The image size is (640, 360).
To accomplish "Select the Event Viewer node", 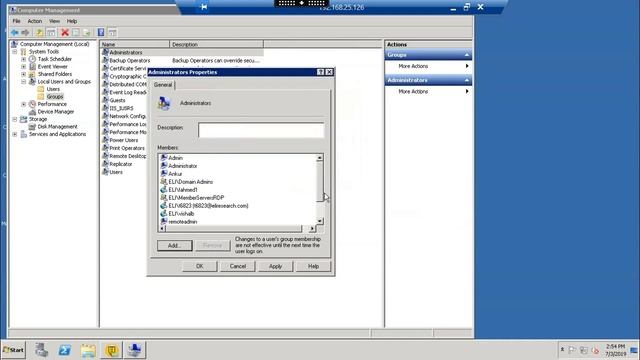I will point(52,67).
